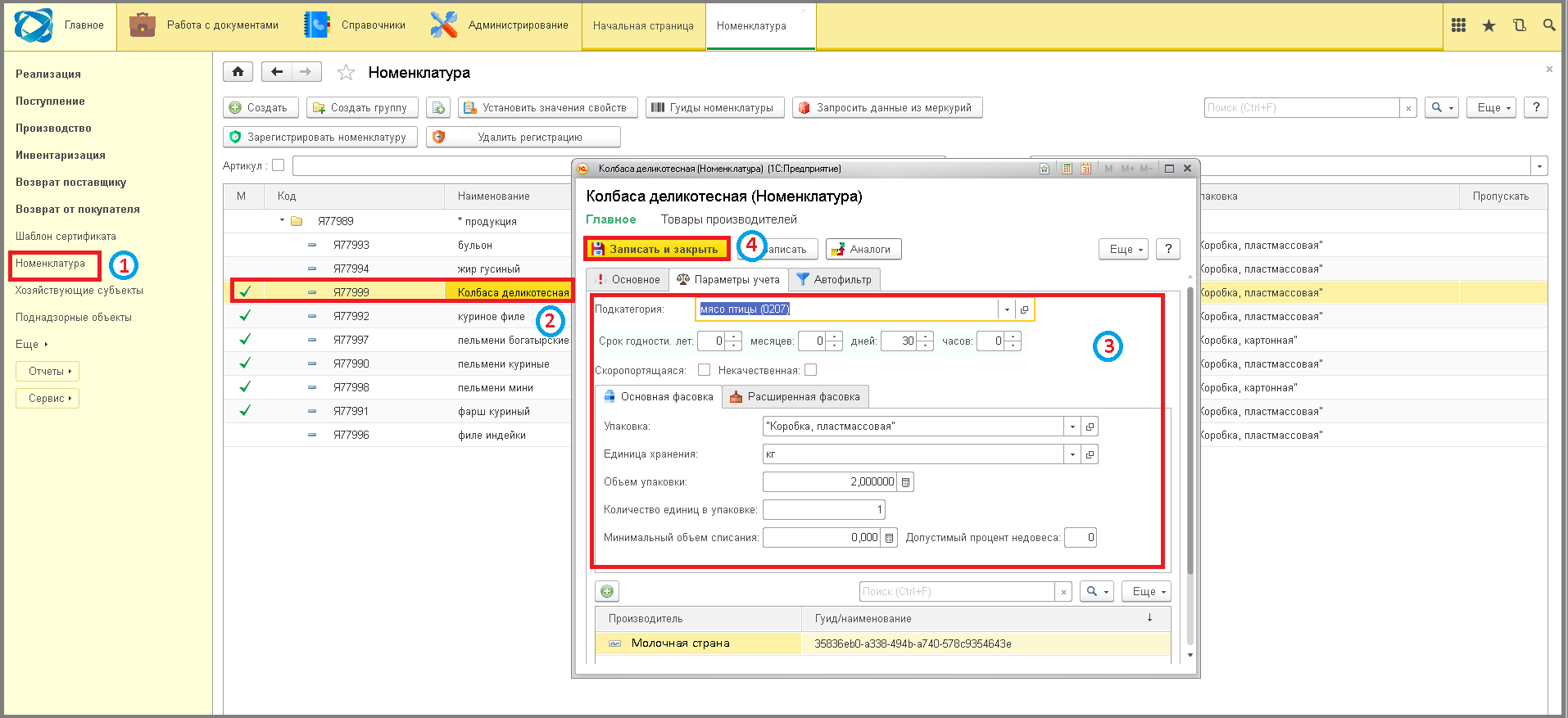This screenshot has height=718, width=1568.
Task: Switch to the Расширенная фасовка tab
Action: pos(795,396)
